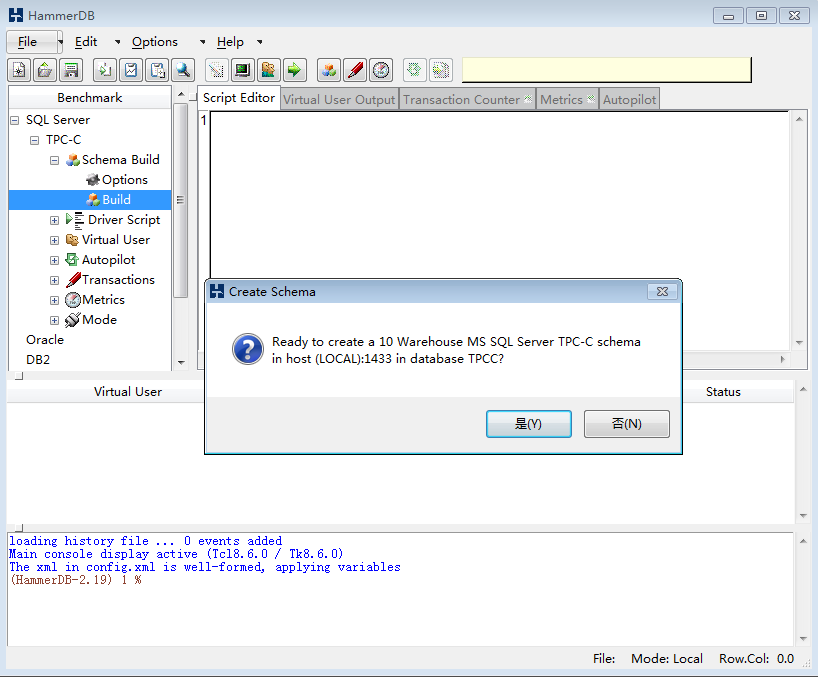Click the colored-boxes Create Schema toolbar icon
This screenshot has height=677, width=818.
click(x=329, y=70)
